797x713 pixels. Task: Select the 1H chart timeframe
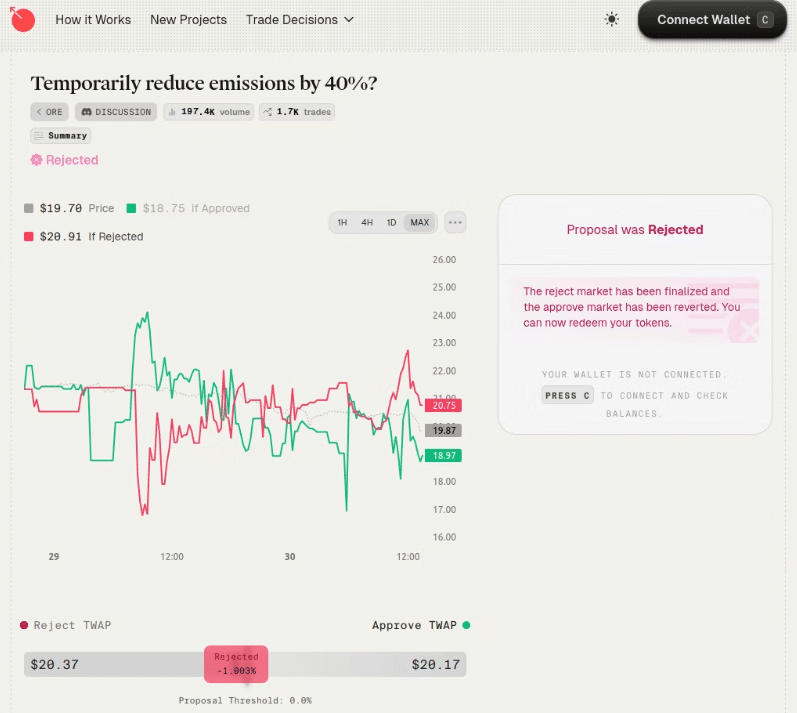pyautogui.click(x=342, y=222)
